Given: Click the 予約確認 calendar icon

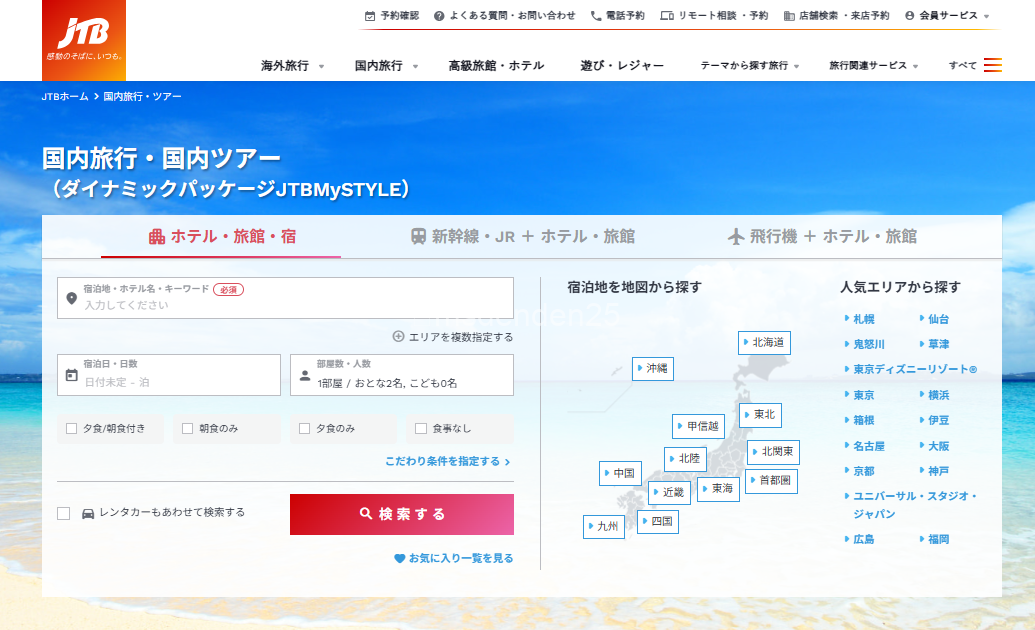Looking at the screenshot, I should click(370, 16).
